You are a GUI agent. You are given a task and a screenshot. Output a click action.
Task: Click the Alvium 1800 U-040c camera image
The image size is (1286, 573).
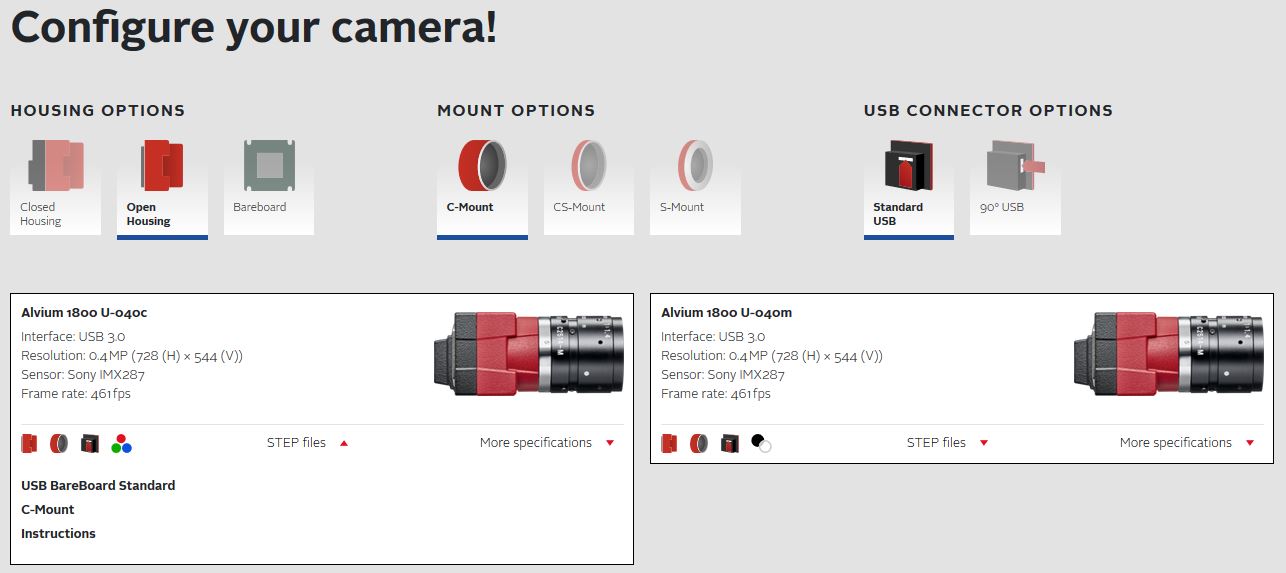click(x=529, y=353)
